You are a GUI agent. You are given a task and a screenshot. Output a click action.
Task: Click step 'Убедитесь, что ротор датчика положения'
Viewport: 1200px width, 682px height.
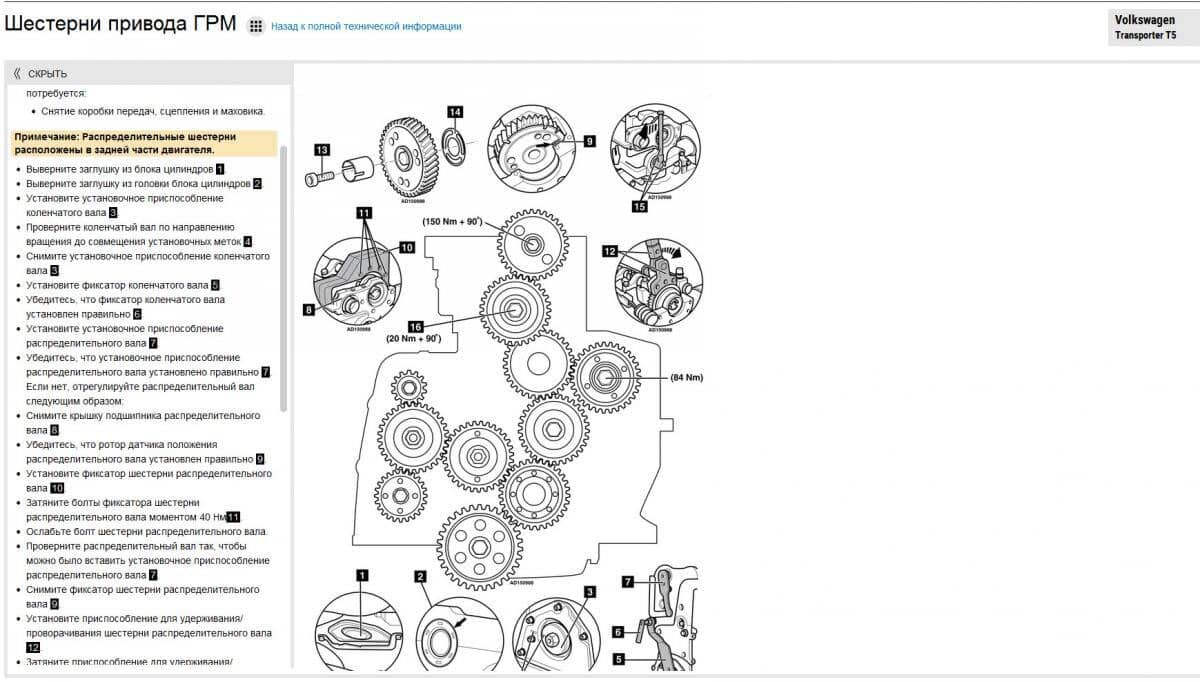click(x=145, y=451)
